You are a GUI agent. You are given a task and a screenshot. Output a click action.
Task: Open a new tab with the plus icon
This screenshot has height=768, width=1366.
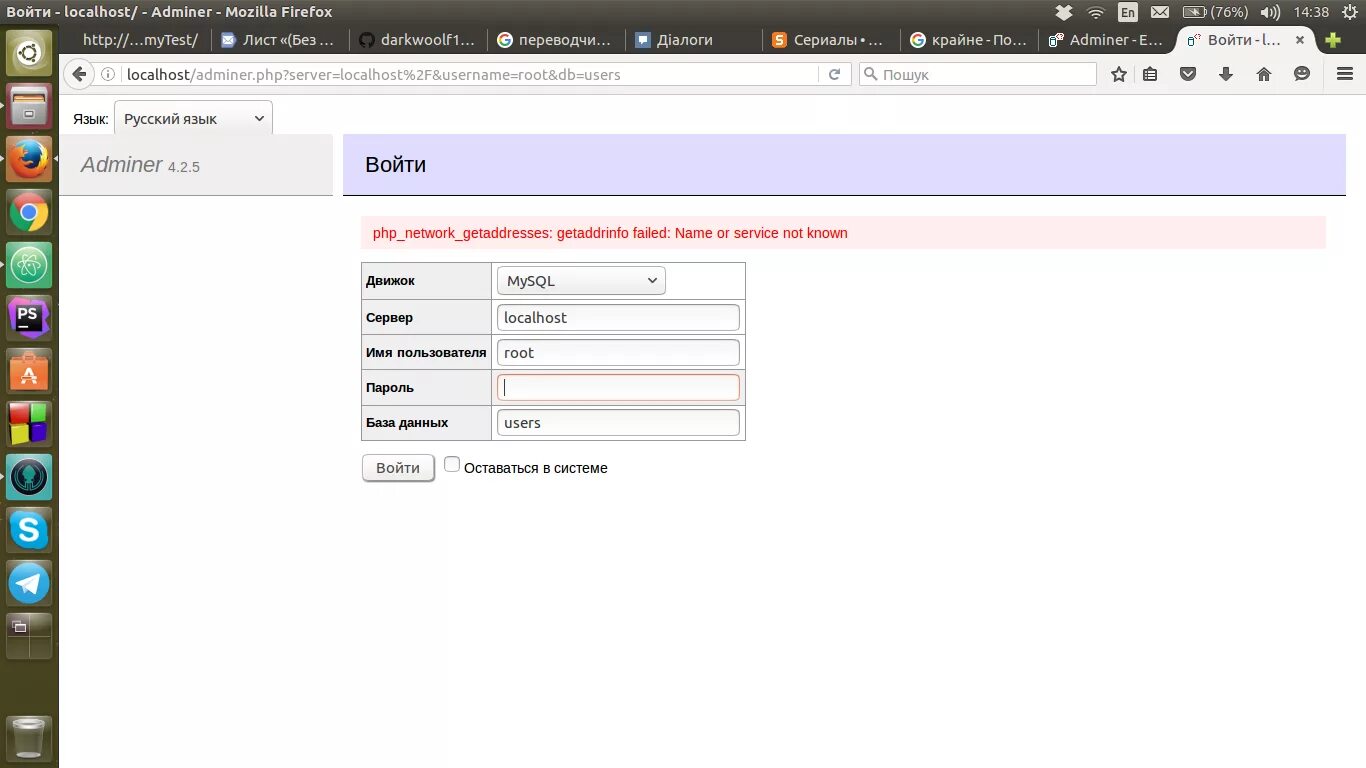pos(1332,40)
